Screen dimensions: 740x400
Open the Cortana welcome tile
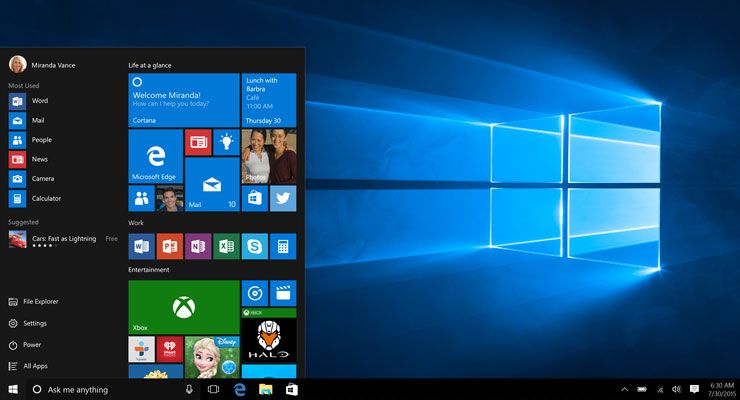click(x=183, y=99)
